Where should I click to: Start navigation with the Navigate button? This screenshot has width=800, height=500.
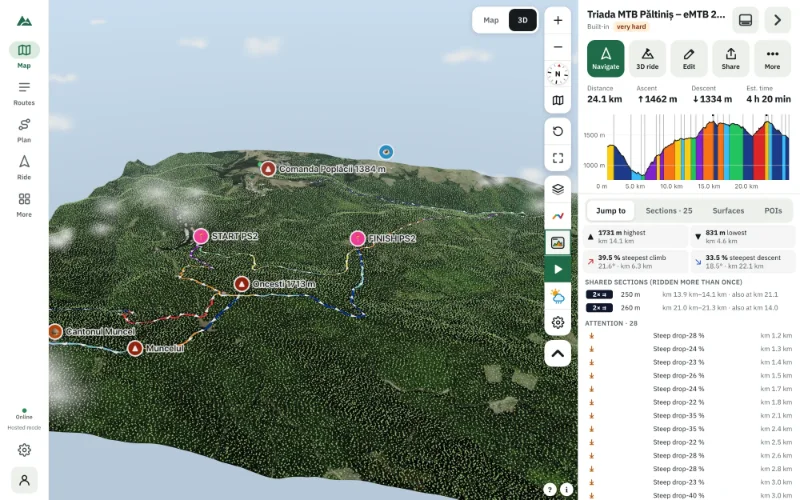606,59
